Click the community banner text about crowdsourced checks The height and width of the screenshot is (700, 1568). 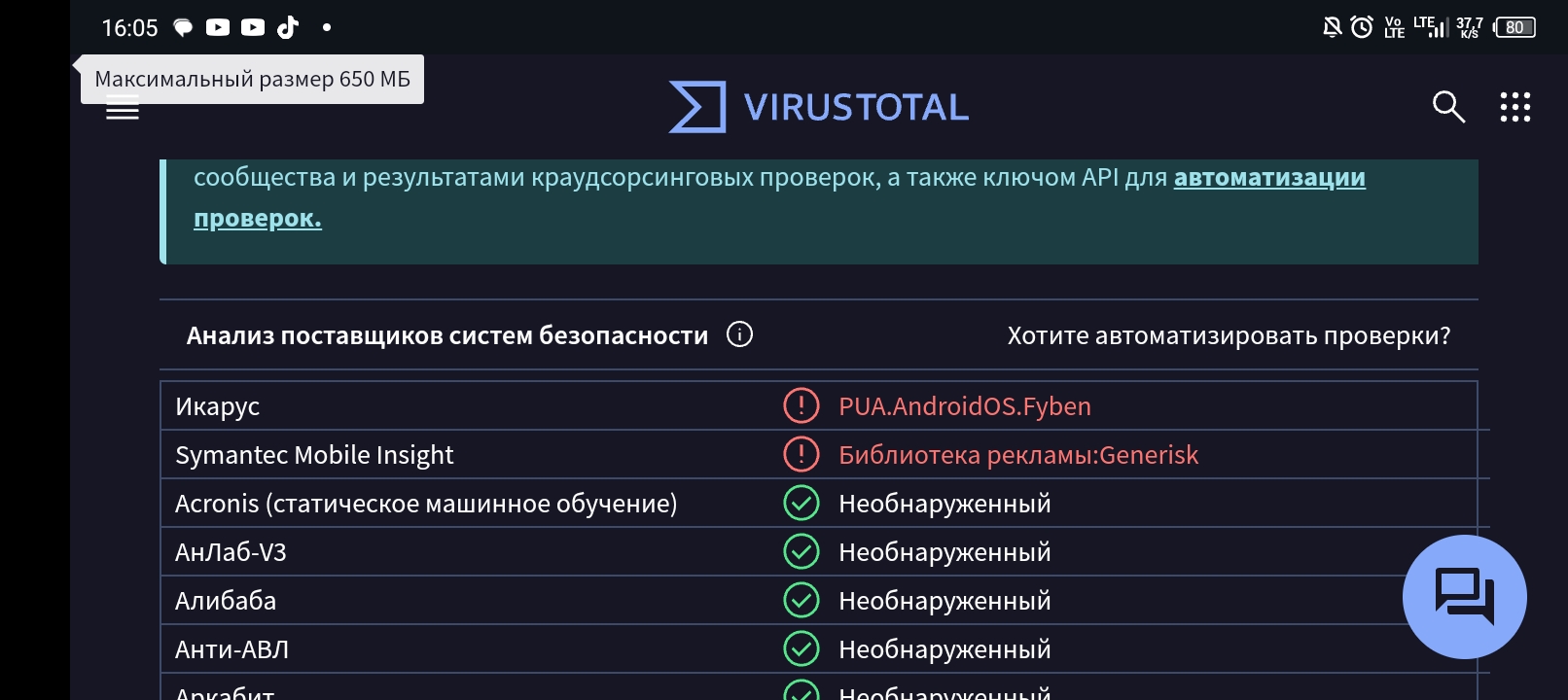pos(680,178)
